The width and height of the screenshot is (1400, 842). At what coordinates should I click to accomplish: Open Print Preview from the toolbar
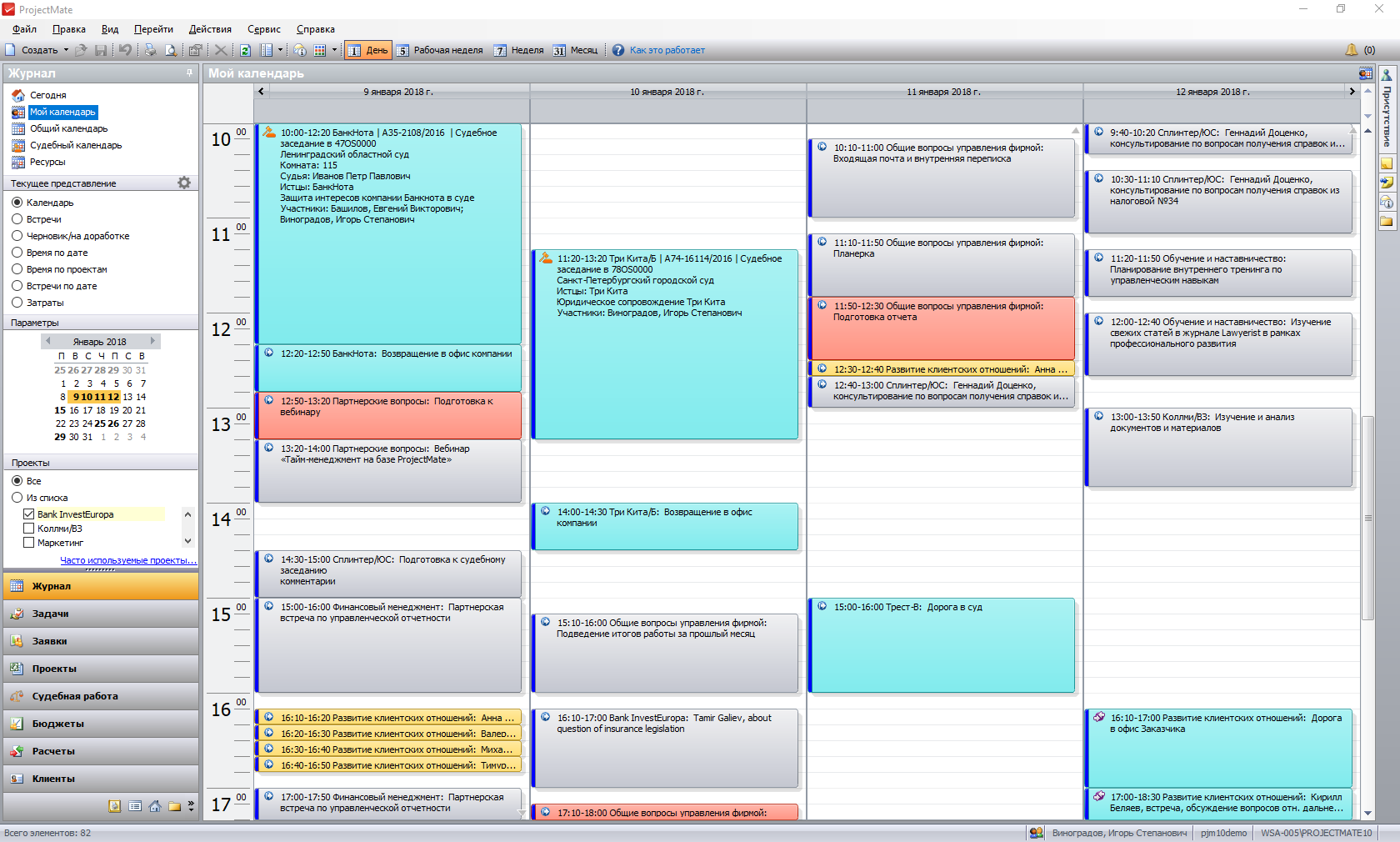pyautogui.click(x=171, y=50)
